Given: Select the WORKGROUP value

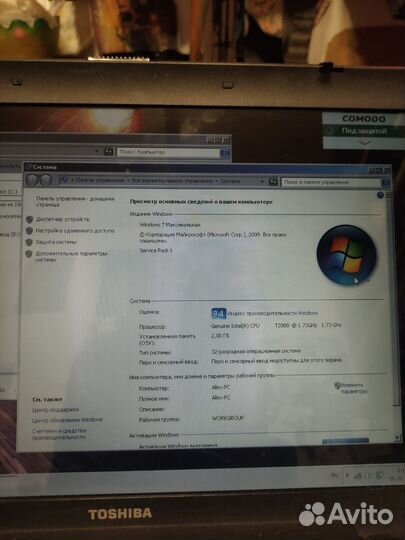Looking at the screenshot, I should tap(228, 418).
